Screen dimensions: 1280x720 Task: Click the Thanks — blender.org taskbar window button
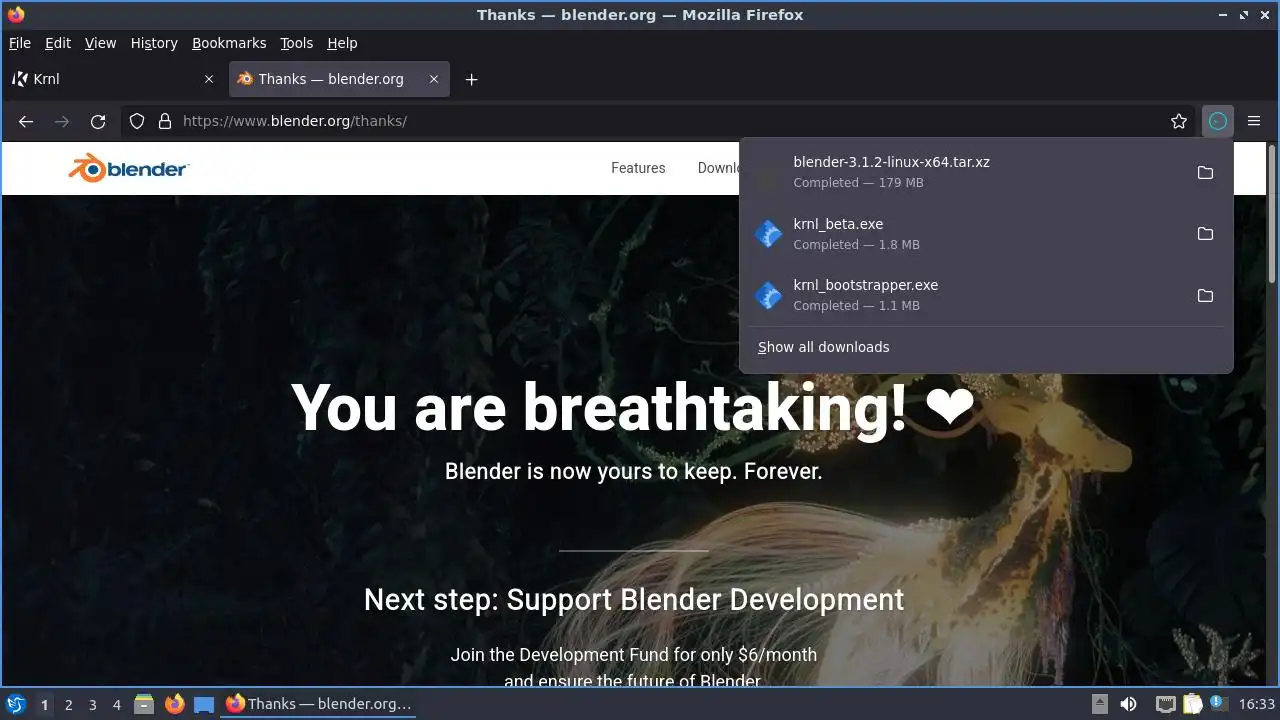319,704
